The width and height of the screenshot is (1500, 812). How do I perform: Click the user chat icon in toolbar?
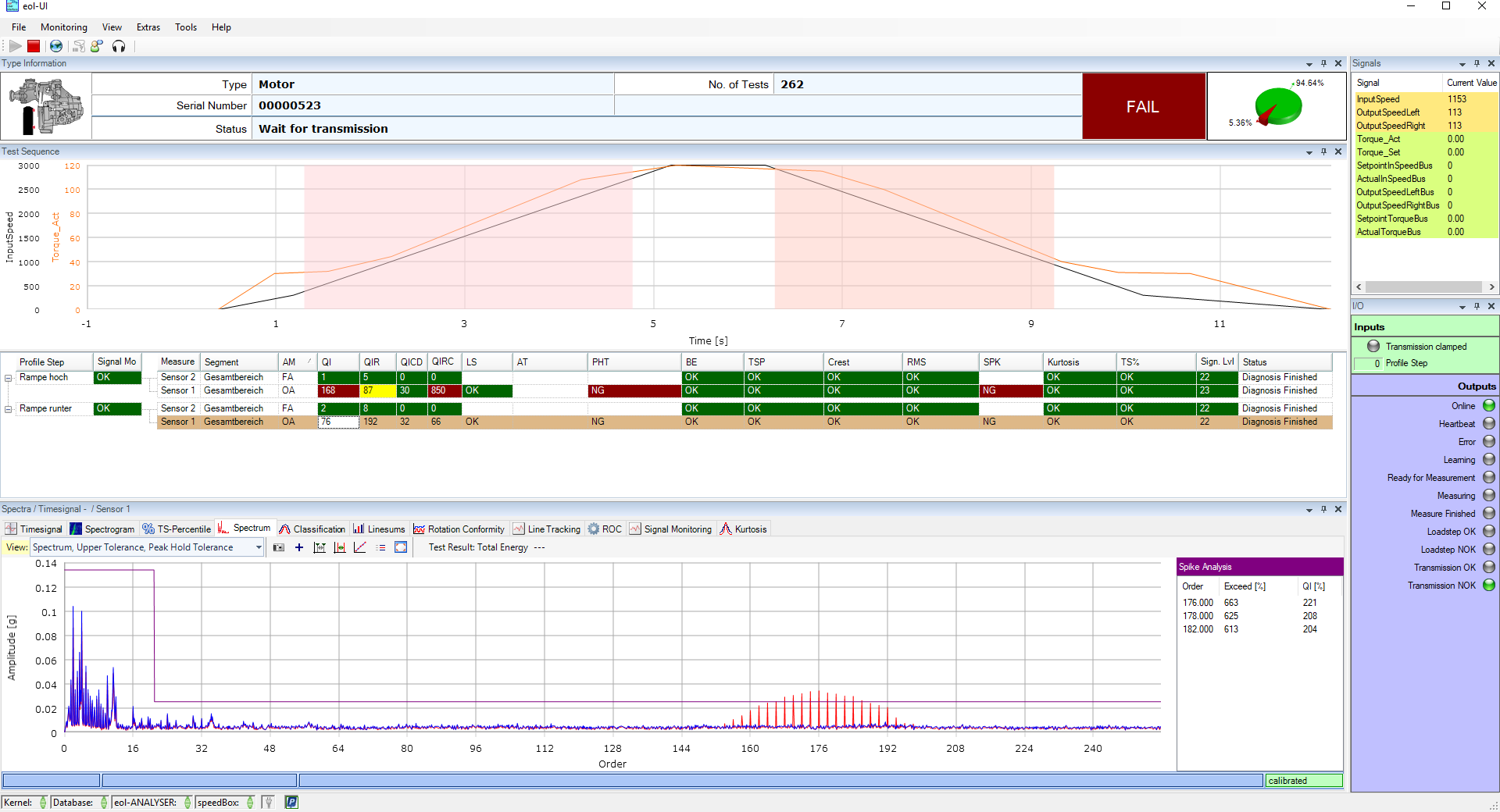[x=97, y=47]
